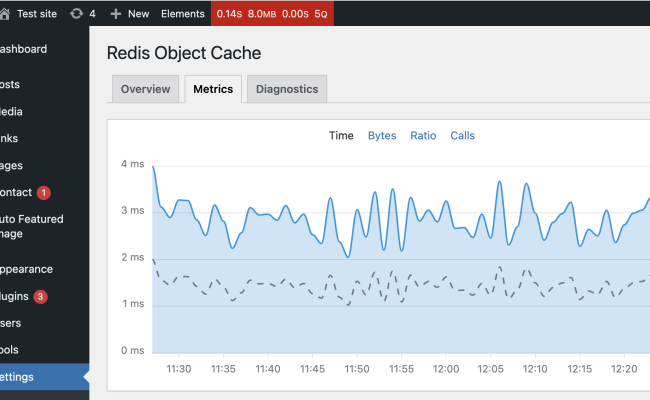Open the Test site admin bar link
The width and height of the screenshot is (650, 400).
point(36,14)
